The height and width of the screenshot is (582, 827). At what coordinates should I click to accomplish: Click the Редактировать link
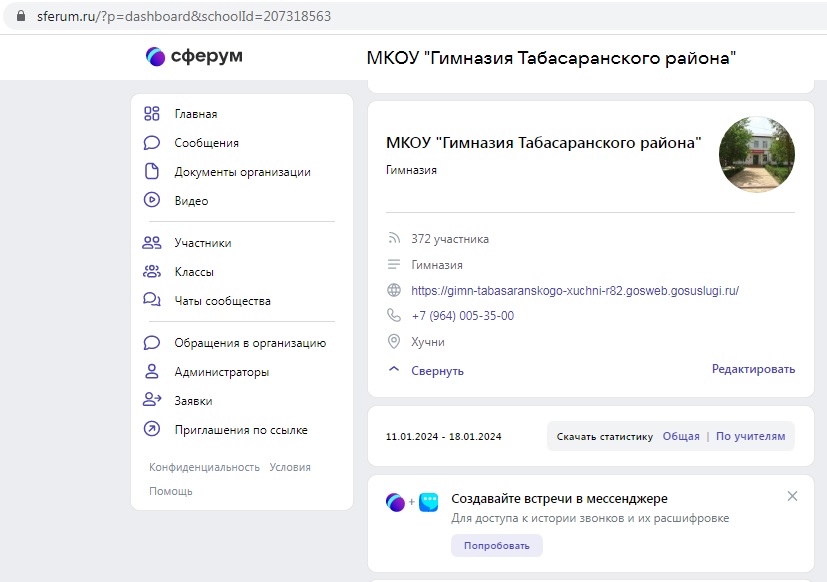(753, 369)
